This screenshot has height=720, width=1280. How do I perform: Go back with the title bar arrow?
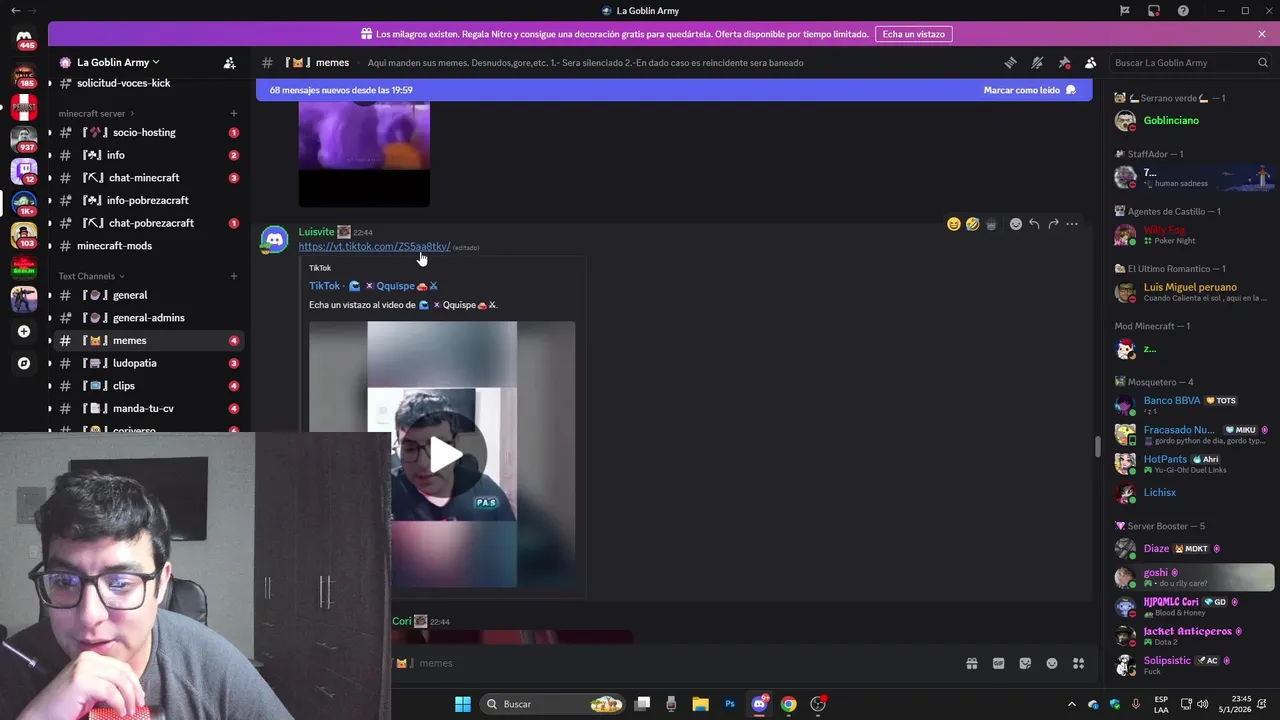pyautogui.click(x=15, y=10)
